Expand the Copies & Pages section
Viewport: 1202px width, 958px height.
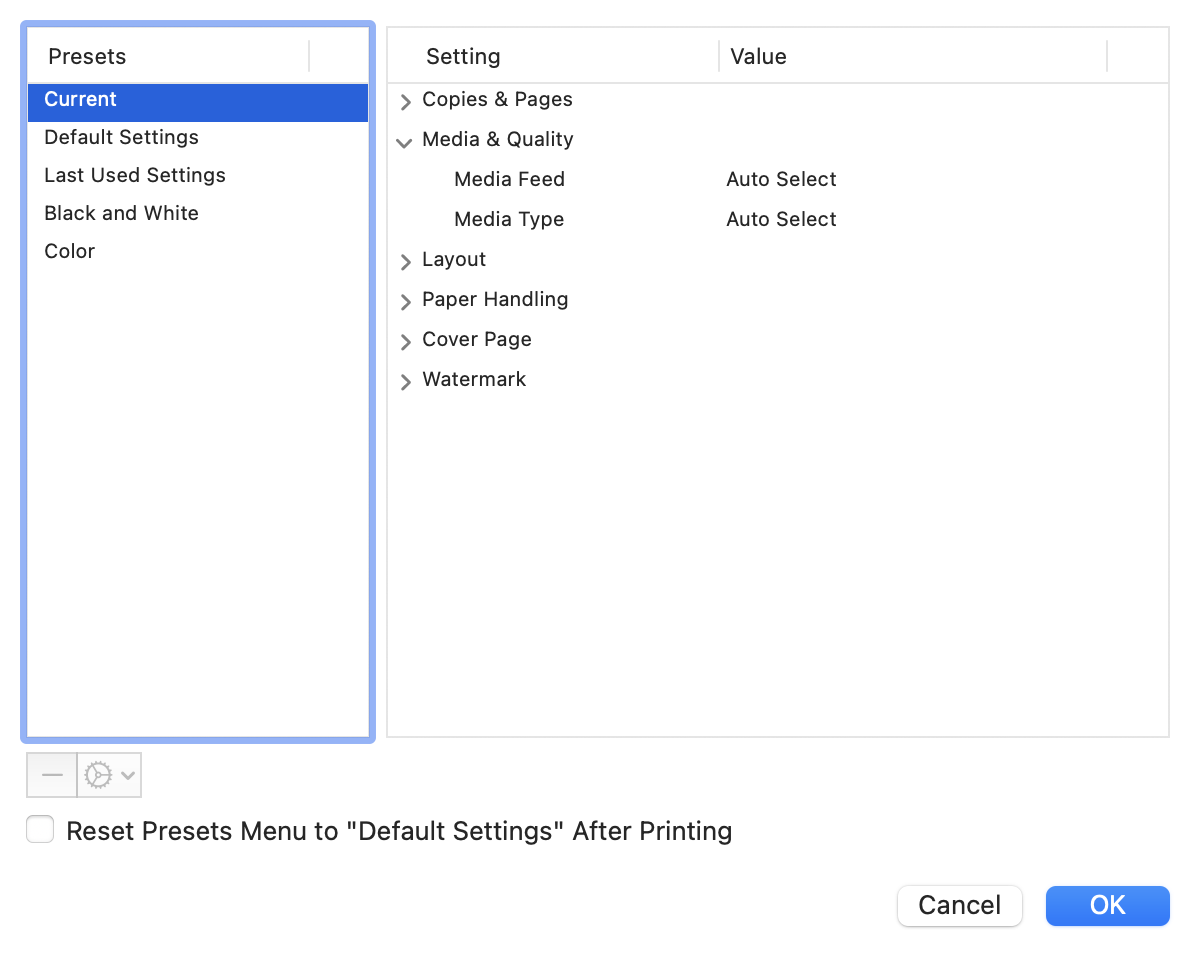click(405, 101)
